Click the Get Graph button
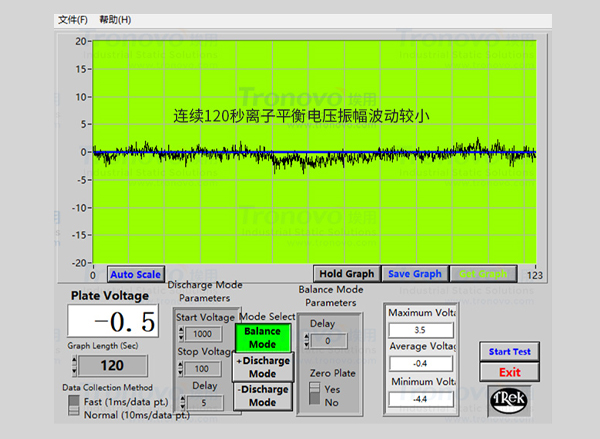Viewport: 600px width, 439px height. click(483, 274)
